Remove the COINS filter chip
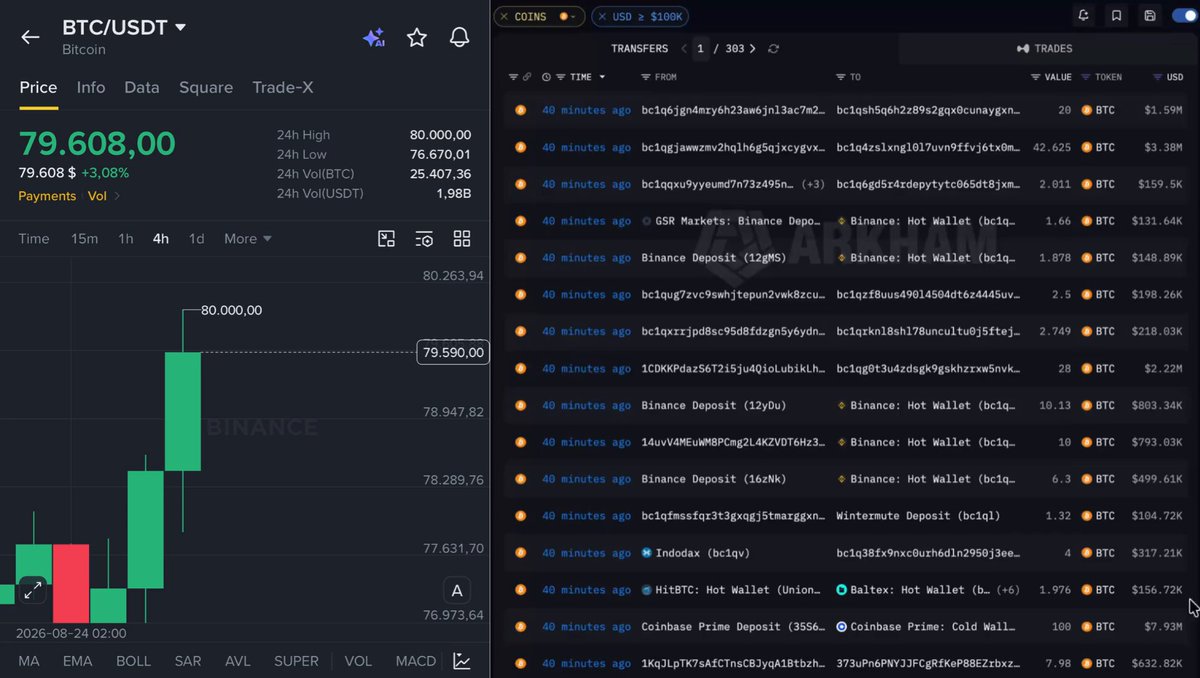Screen dimensions: 1200x678 [504, 17]
